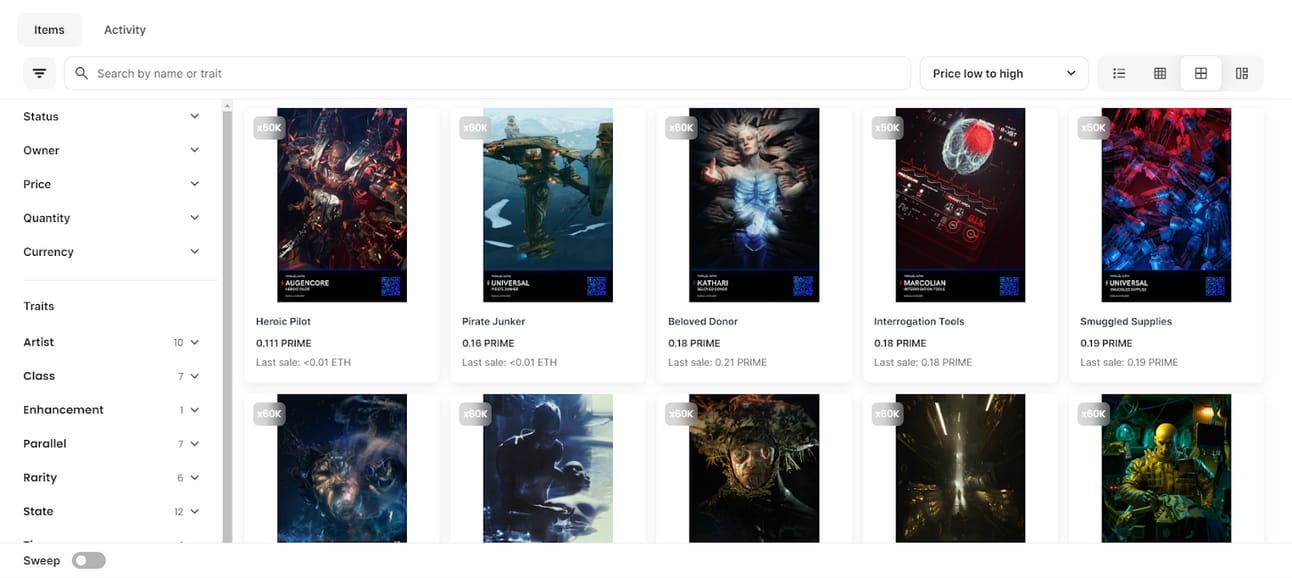
Task: Click the Beloved Donor item title
Action: 703,322
